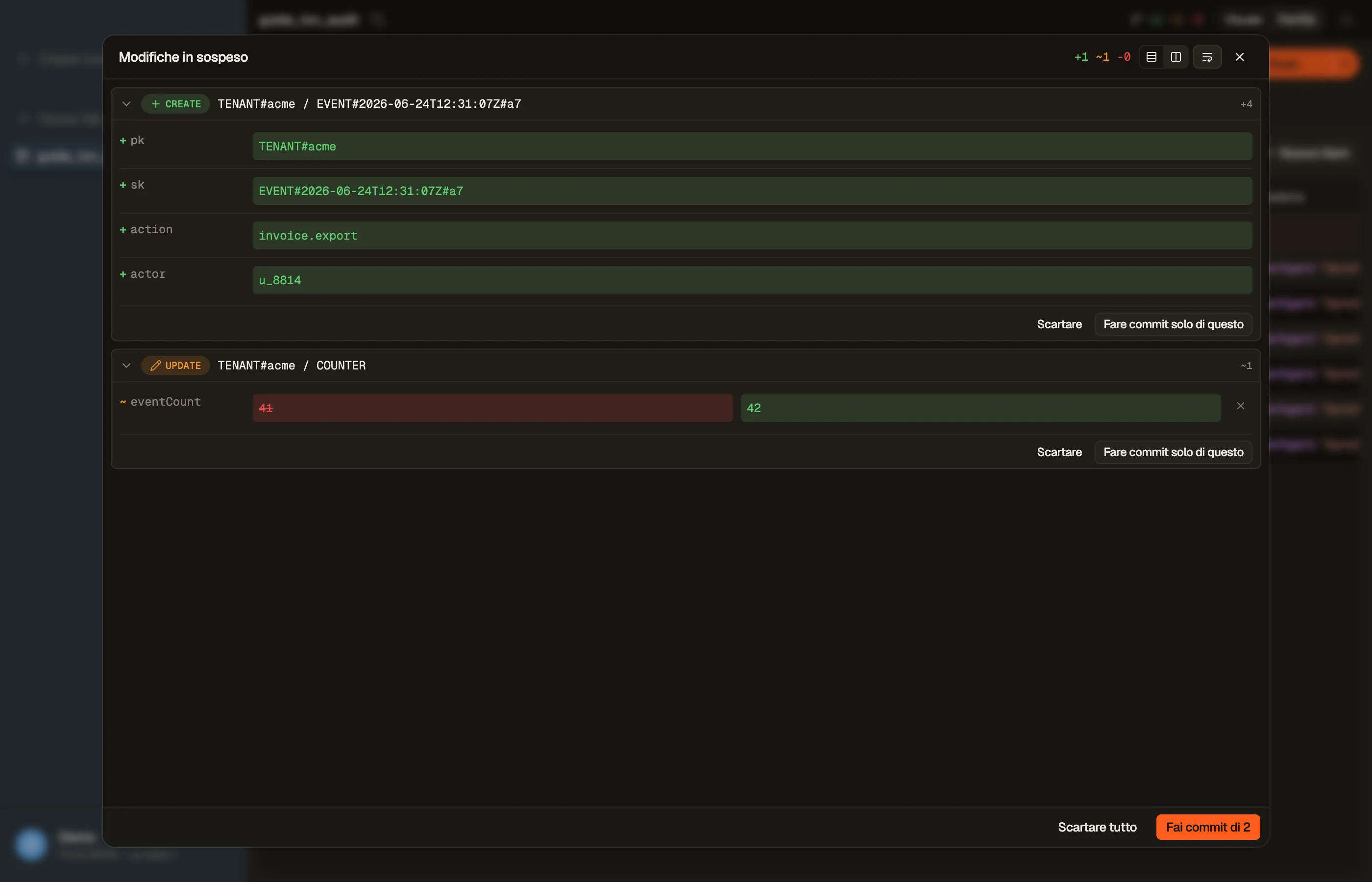Switch to split diff view icon
The width and height of the screenshot is (1372, 882).
(x=1176, y=57)
